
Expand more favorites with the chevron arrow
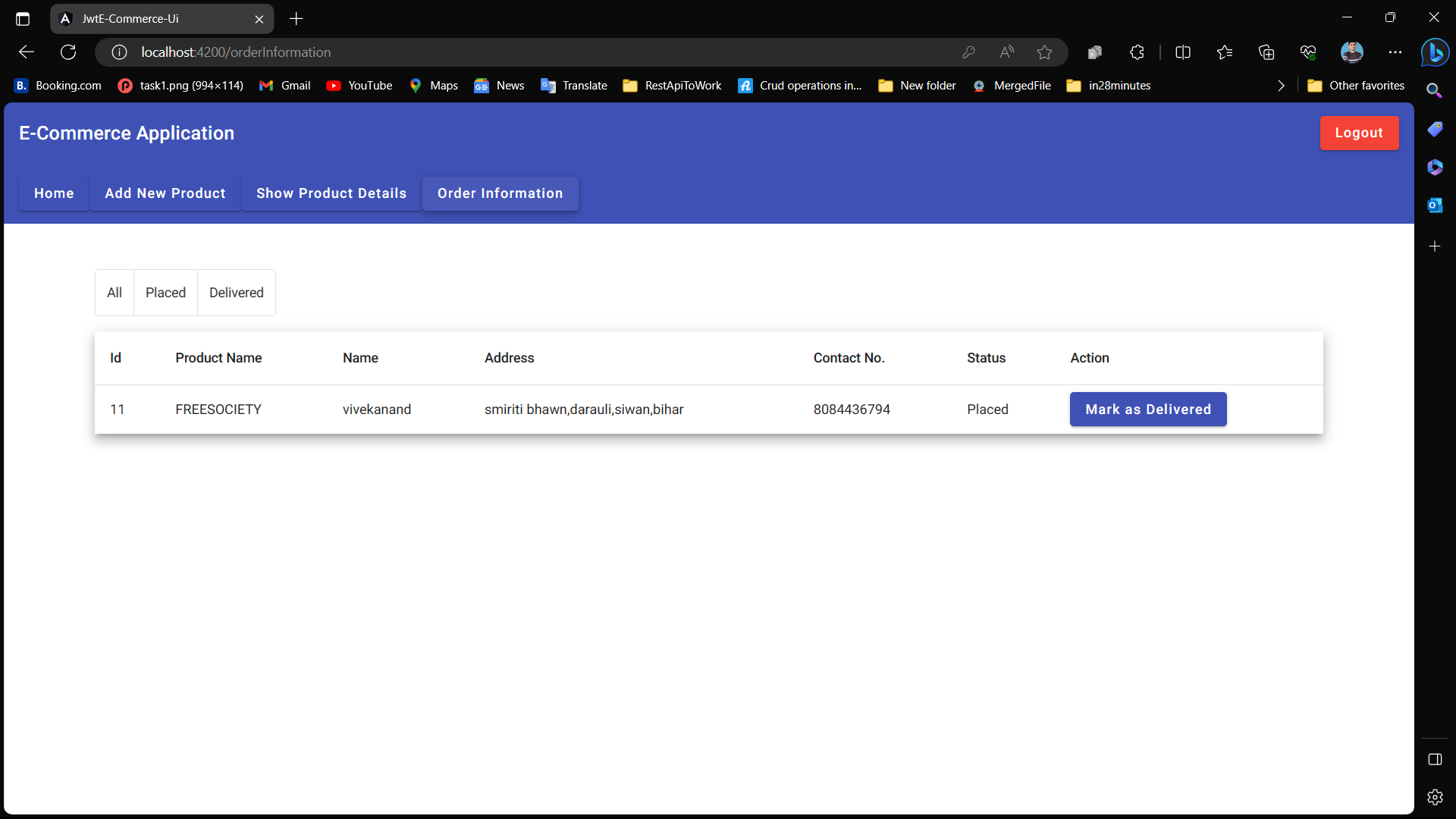[x=1280, y=85]
